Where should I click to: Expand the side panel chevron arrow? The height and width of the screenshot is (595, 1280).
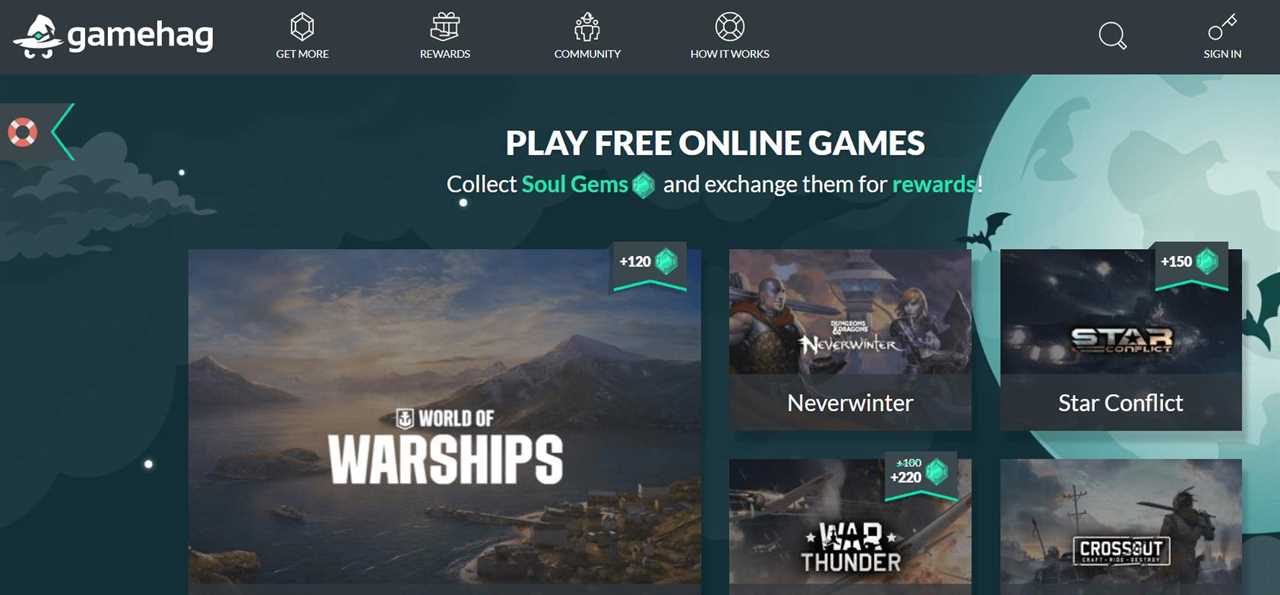click(x=62, y=131)
